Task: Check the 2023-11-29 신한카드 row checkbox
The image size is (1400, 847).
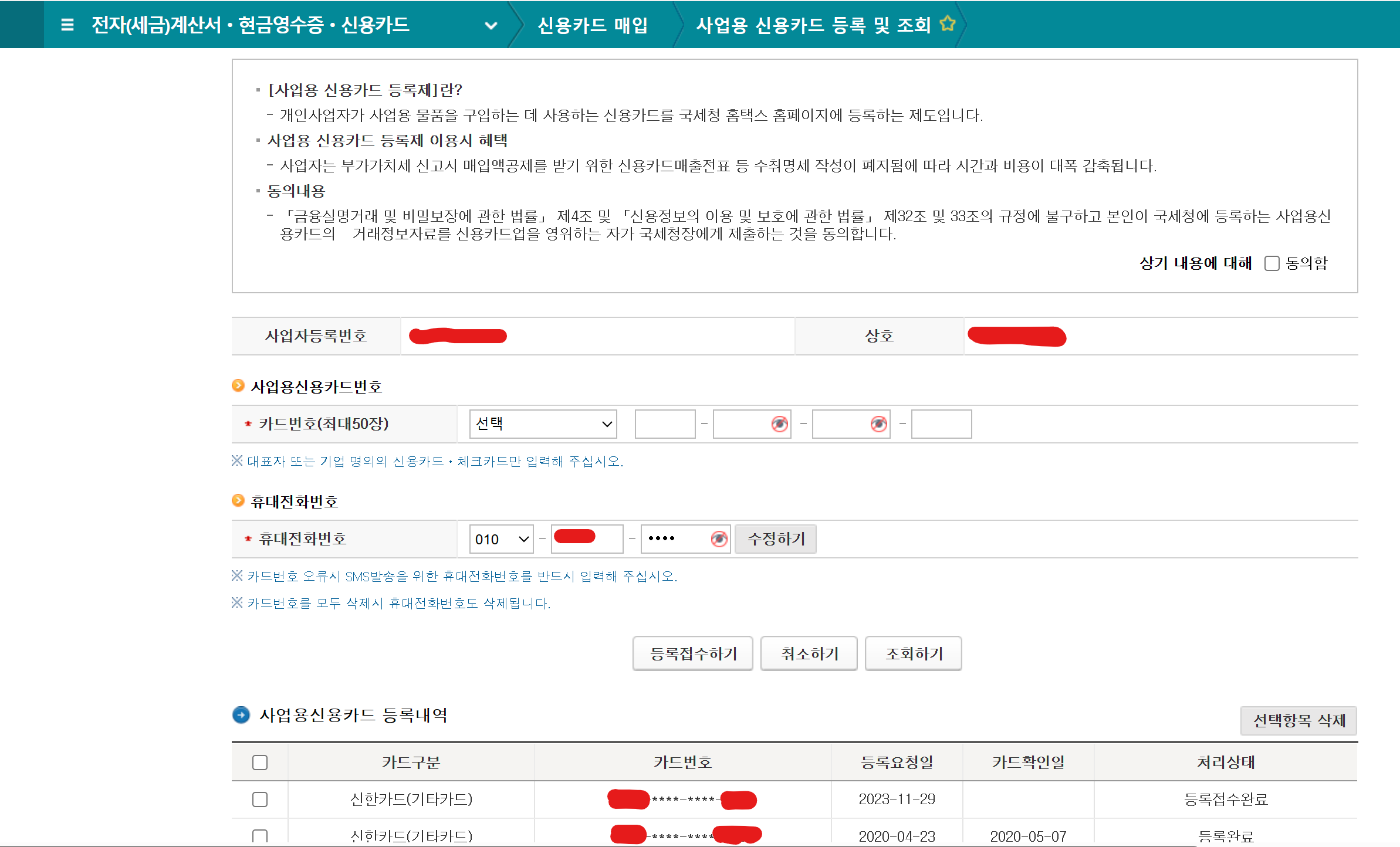Action: pos(260,799)
